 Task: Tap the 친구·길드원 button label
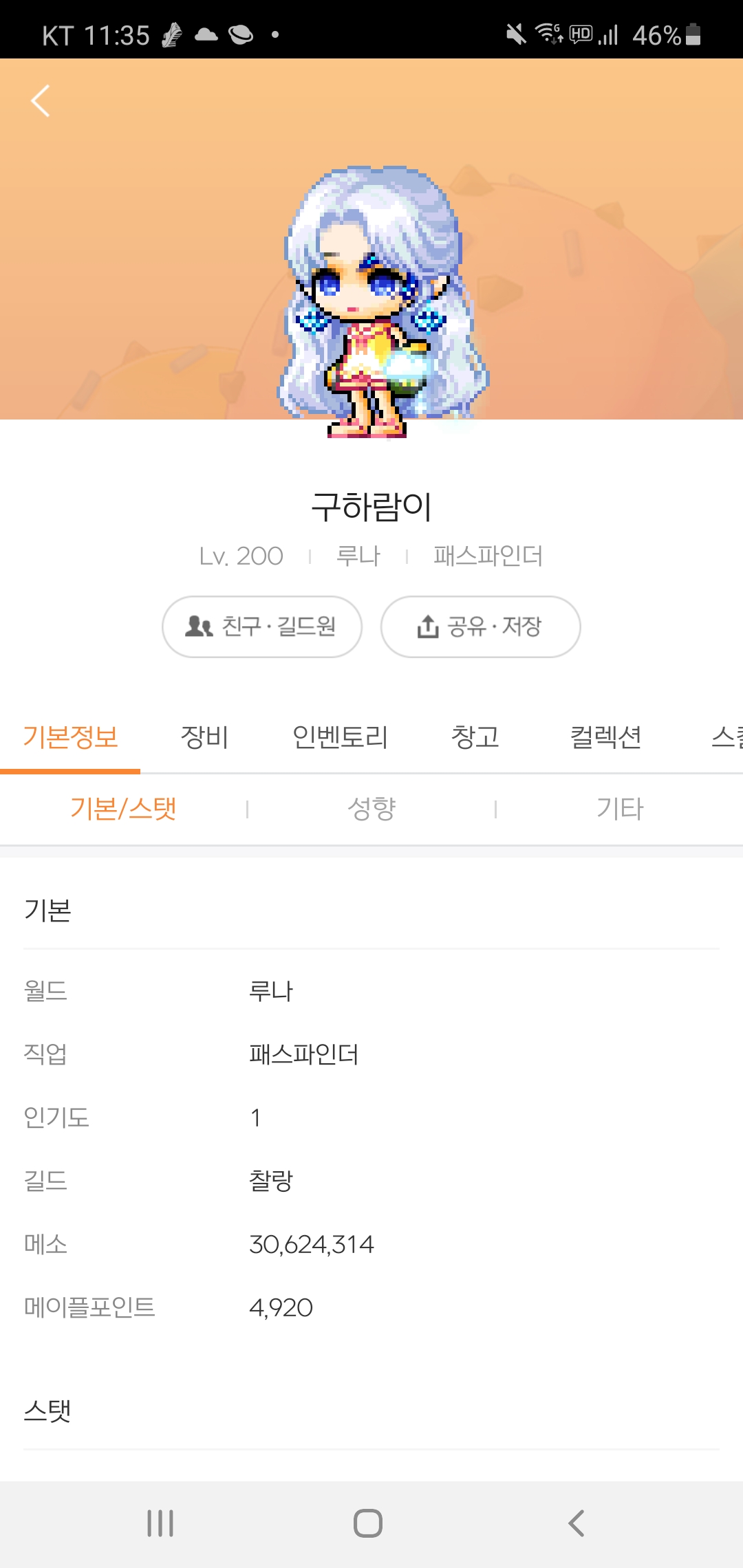pos(279,627)
